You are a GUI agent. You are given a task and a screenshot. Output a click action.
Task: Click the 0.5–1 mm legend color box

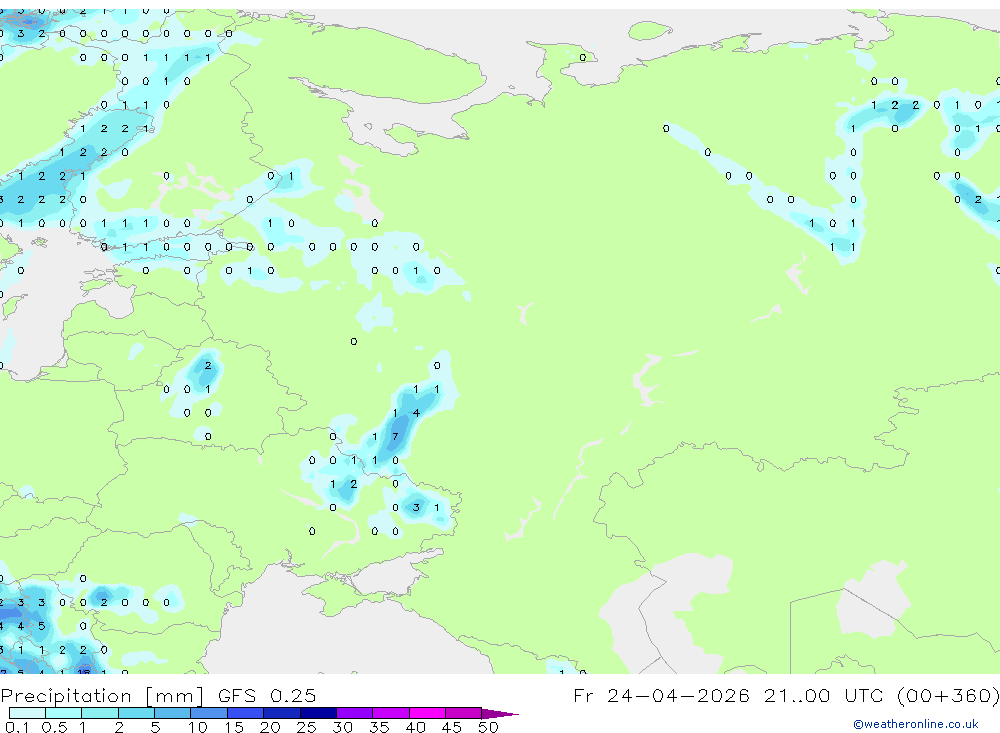pos(64,713)
